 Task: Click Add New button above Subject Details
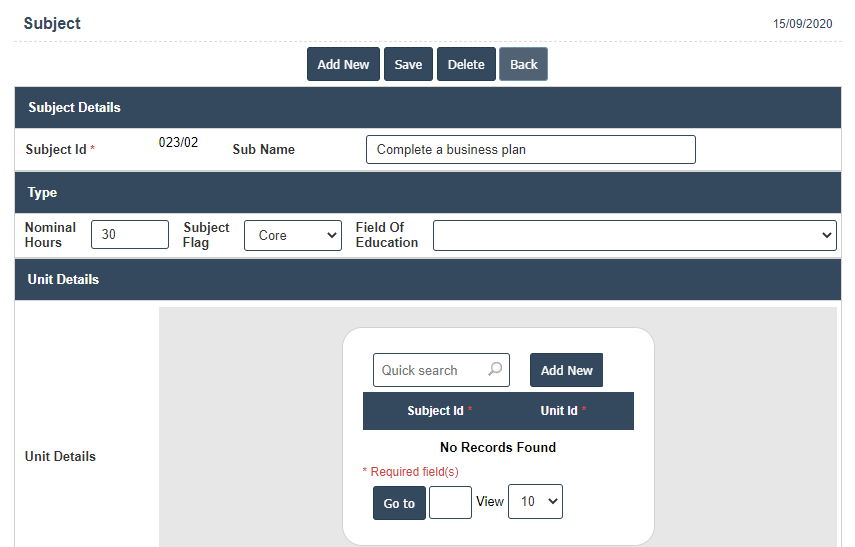343,64
